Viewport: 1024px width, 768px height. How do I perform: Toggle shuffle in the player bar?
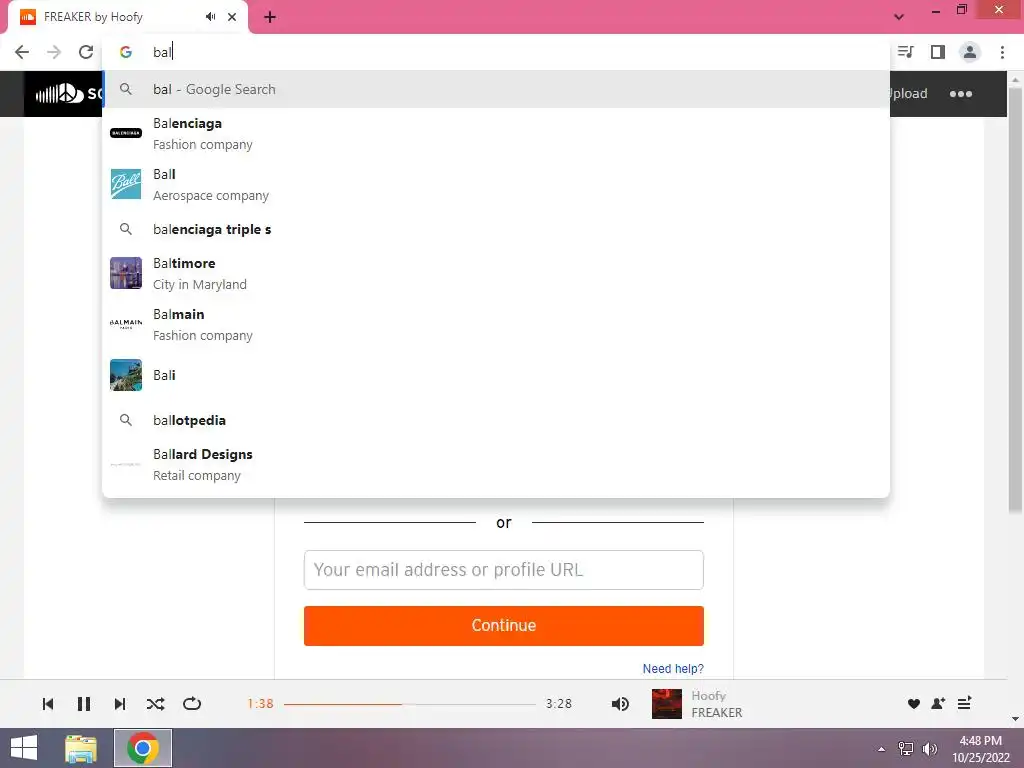(155, 704)
